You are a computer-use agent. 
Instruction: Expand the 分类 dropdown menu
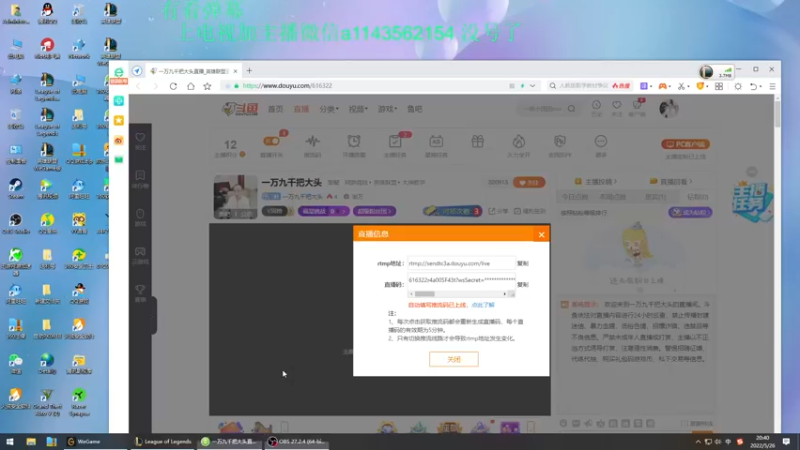pyautogui.click(x=329, y=109)
